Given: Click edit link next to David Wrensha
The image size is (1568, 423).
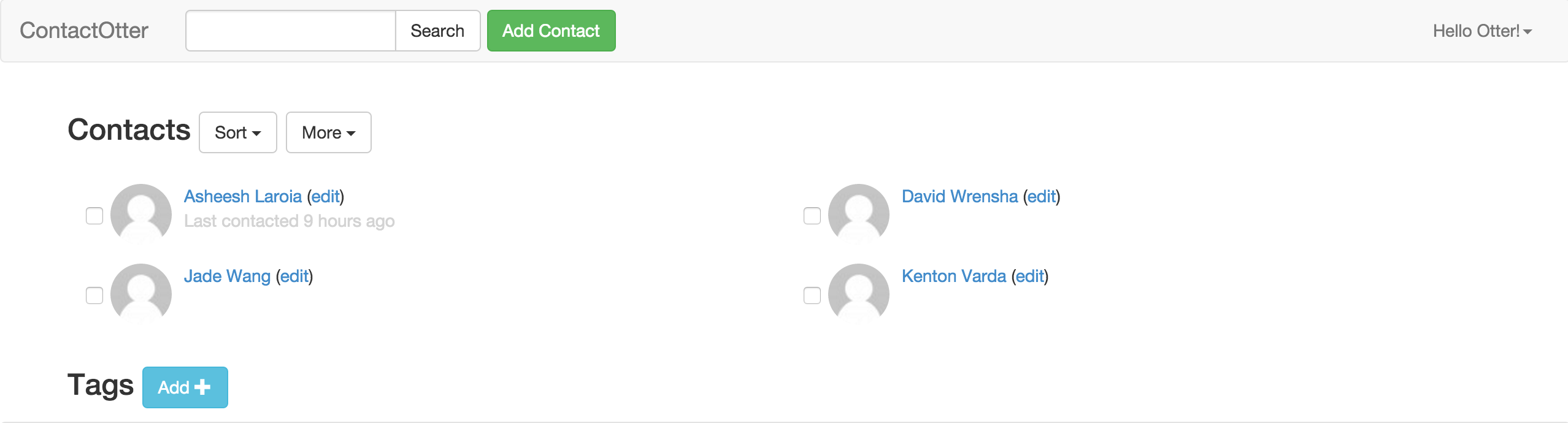Looking at the screenshot, I should [1042, 196].
